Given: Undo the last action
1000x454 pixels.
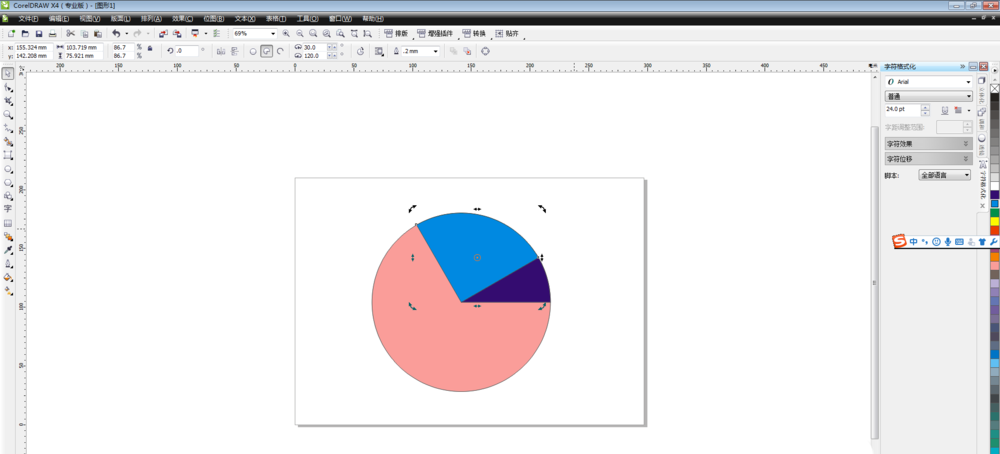Looking at the screenshot, I should 115,33.
